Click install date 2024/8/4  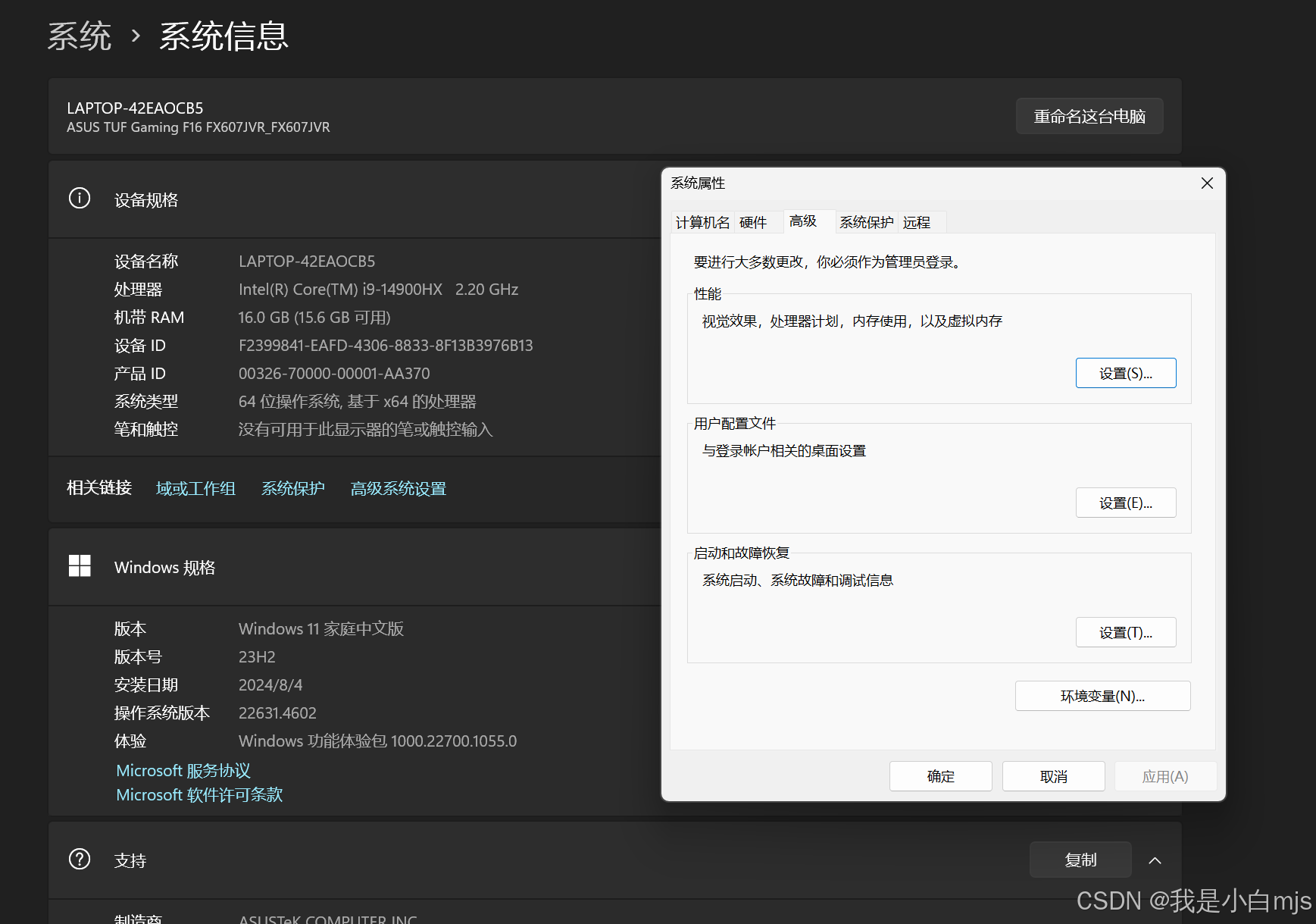(270, 684)
